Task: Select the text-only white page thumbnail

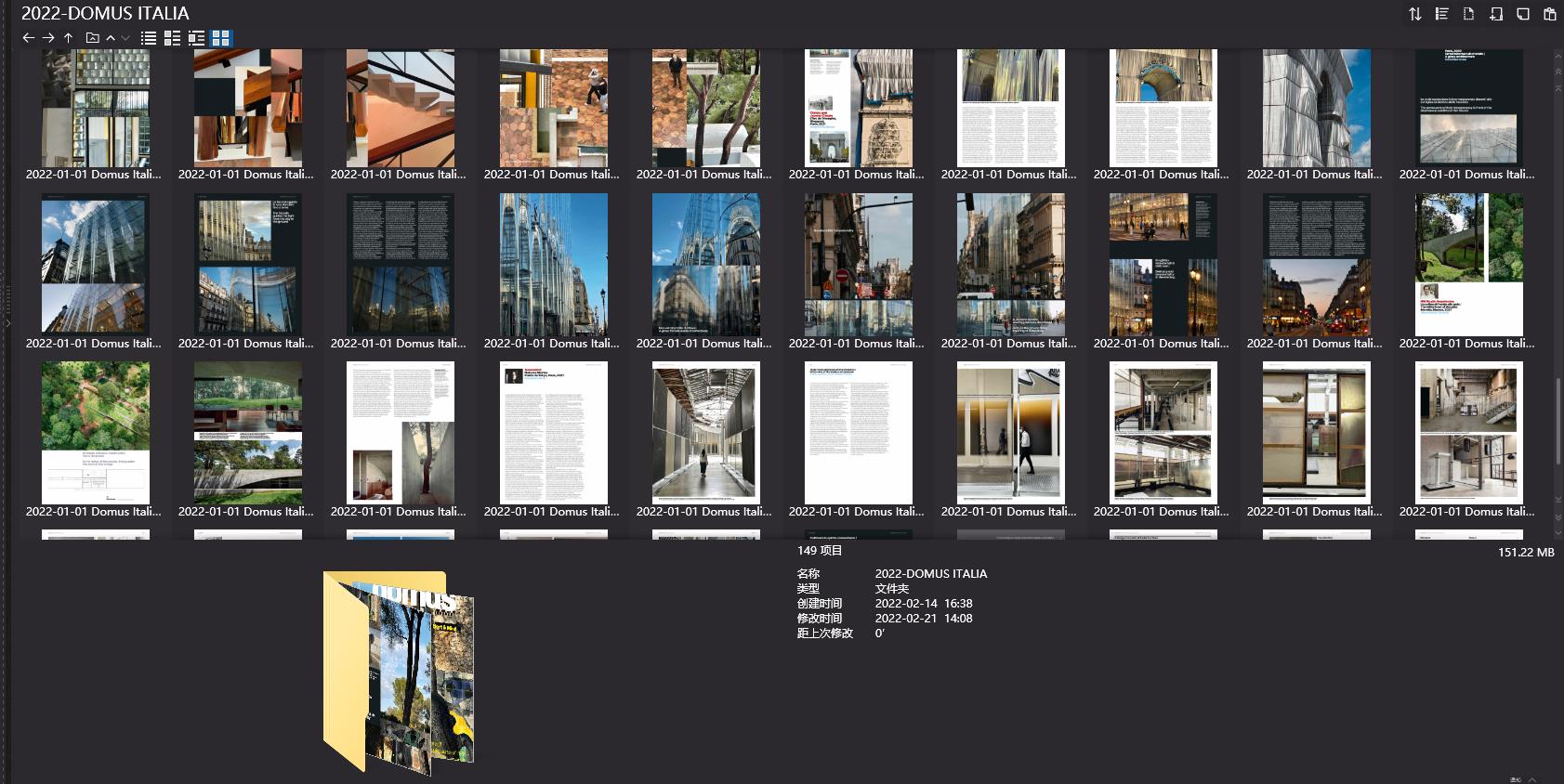Action: click(x=858, y=433)
